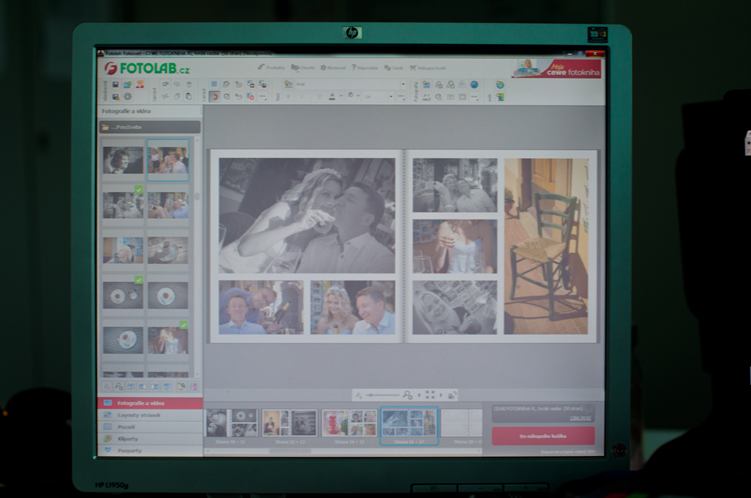
Task: Click the fit-to-view four-arrows icon
Action: pyautogui.click(x=430, y=395)
